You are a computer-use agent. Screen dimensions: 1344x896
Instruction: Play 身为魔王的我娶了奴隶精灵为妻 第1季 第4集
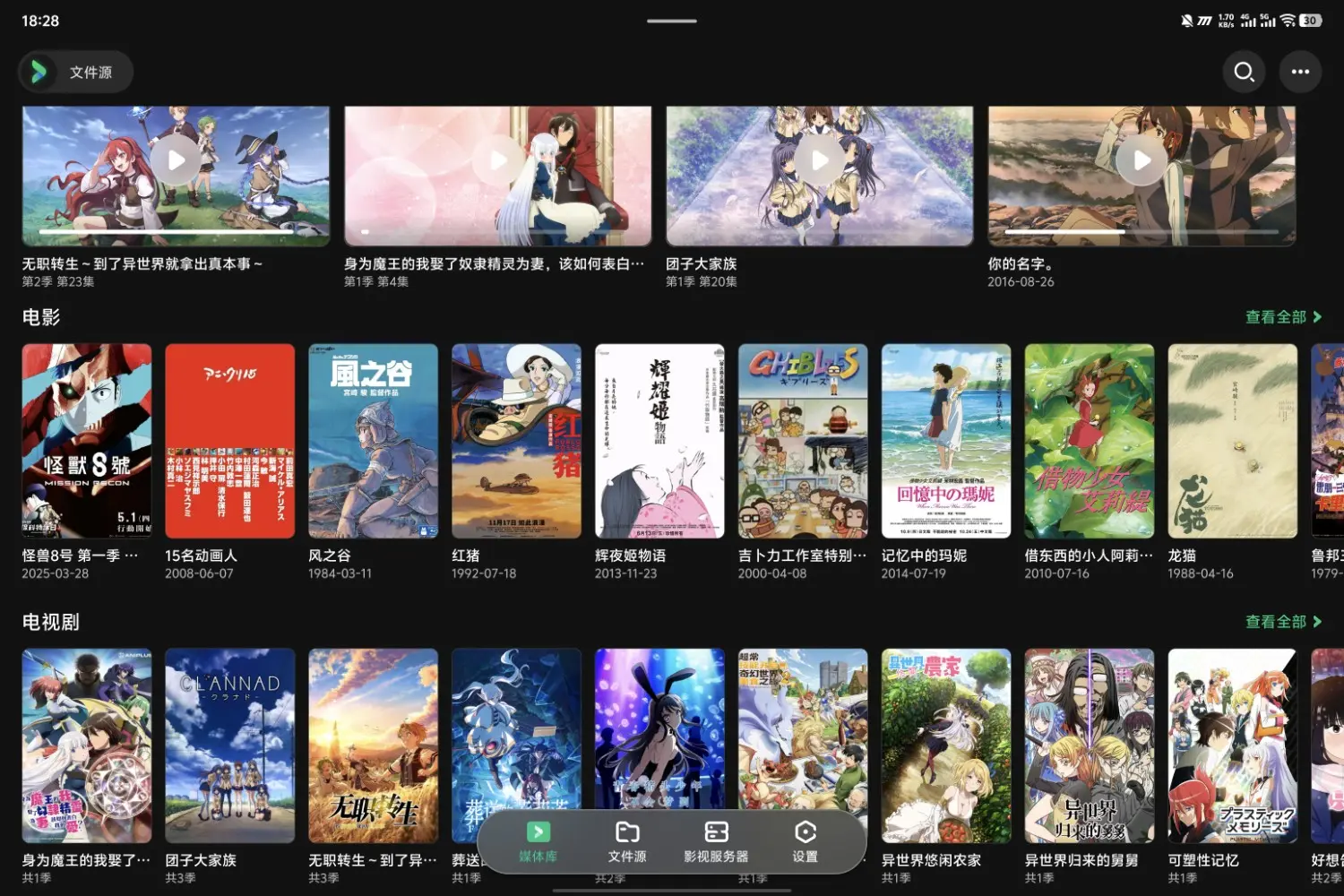[x=498, y=160]
